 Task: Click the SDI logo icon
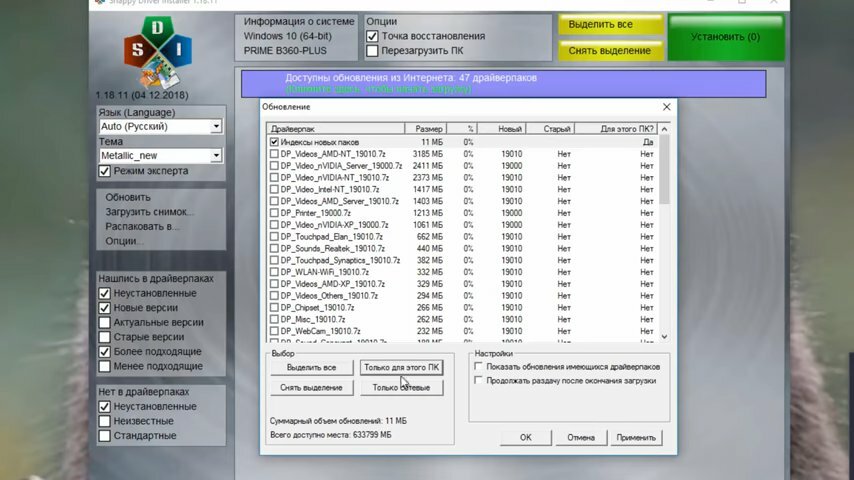158,52
